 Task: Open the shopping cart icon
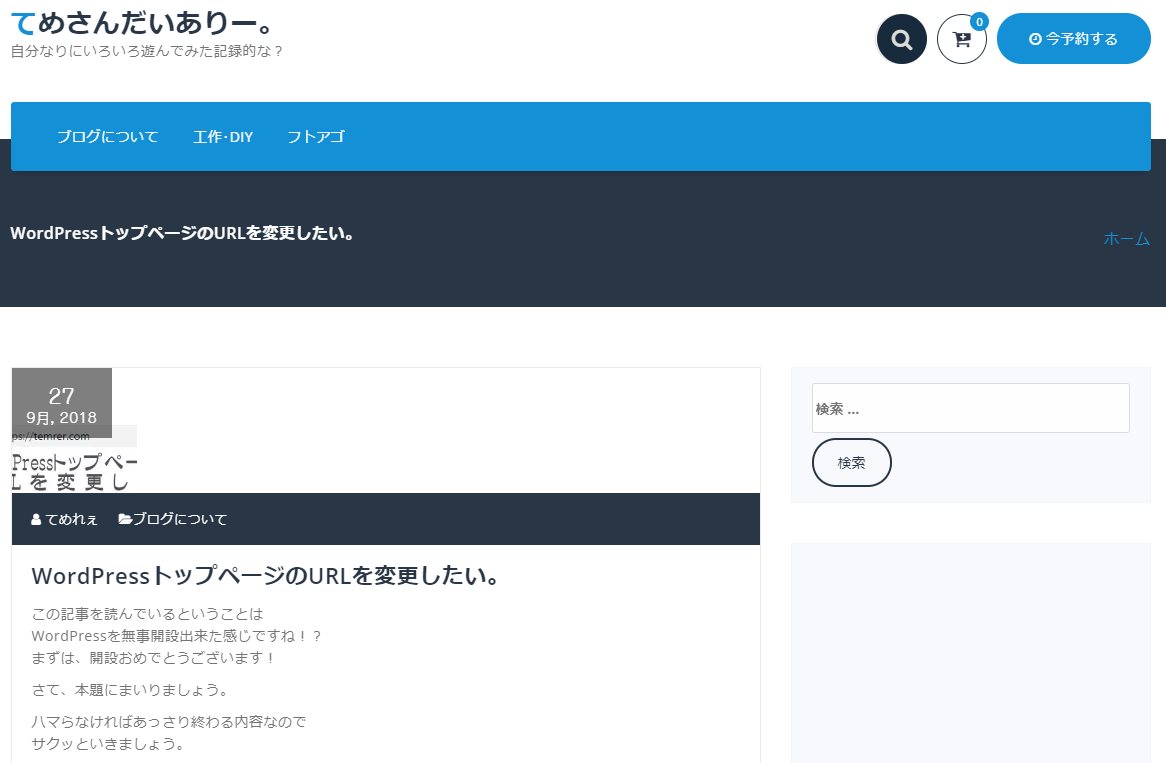(962, 39)
